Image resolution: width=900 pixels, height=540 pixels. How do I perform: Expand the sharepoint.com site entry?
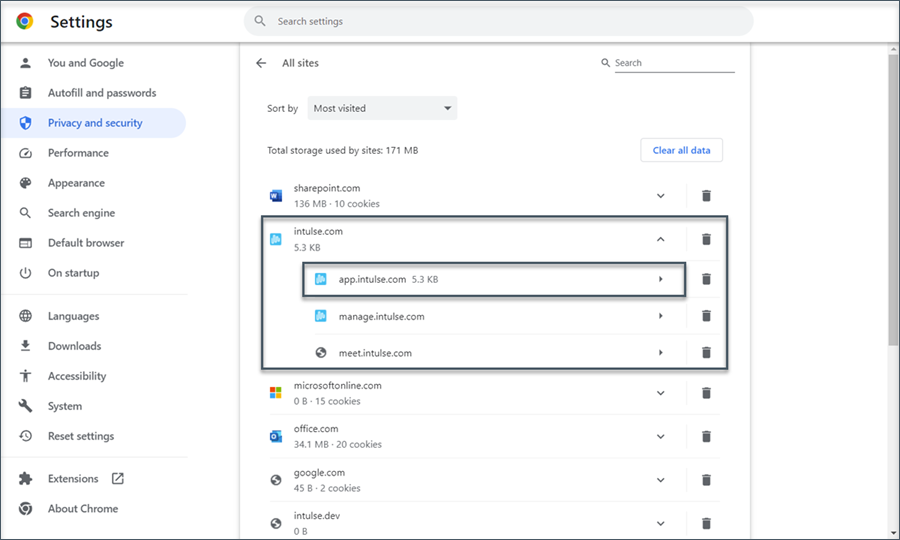click(x=661, y=196)
